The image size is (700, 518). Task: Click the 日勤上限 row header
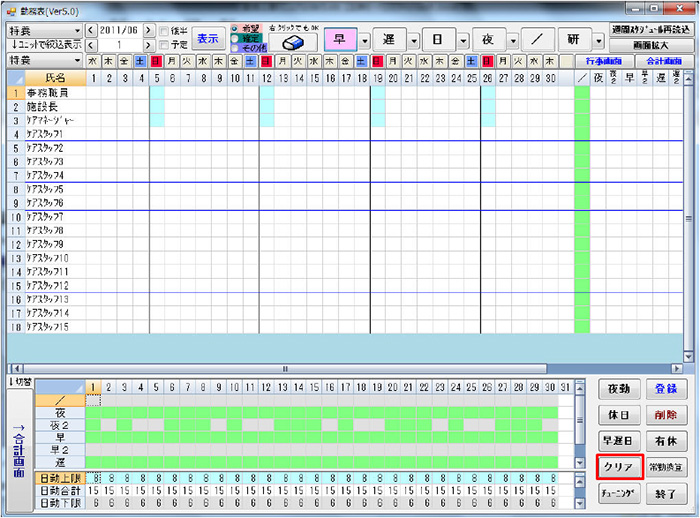[60, 479]
